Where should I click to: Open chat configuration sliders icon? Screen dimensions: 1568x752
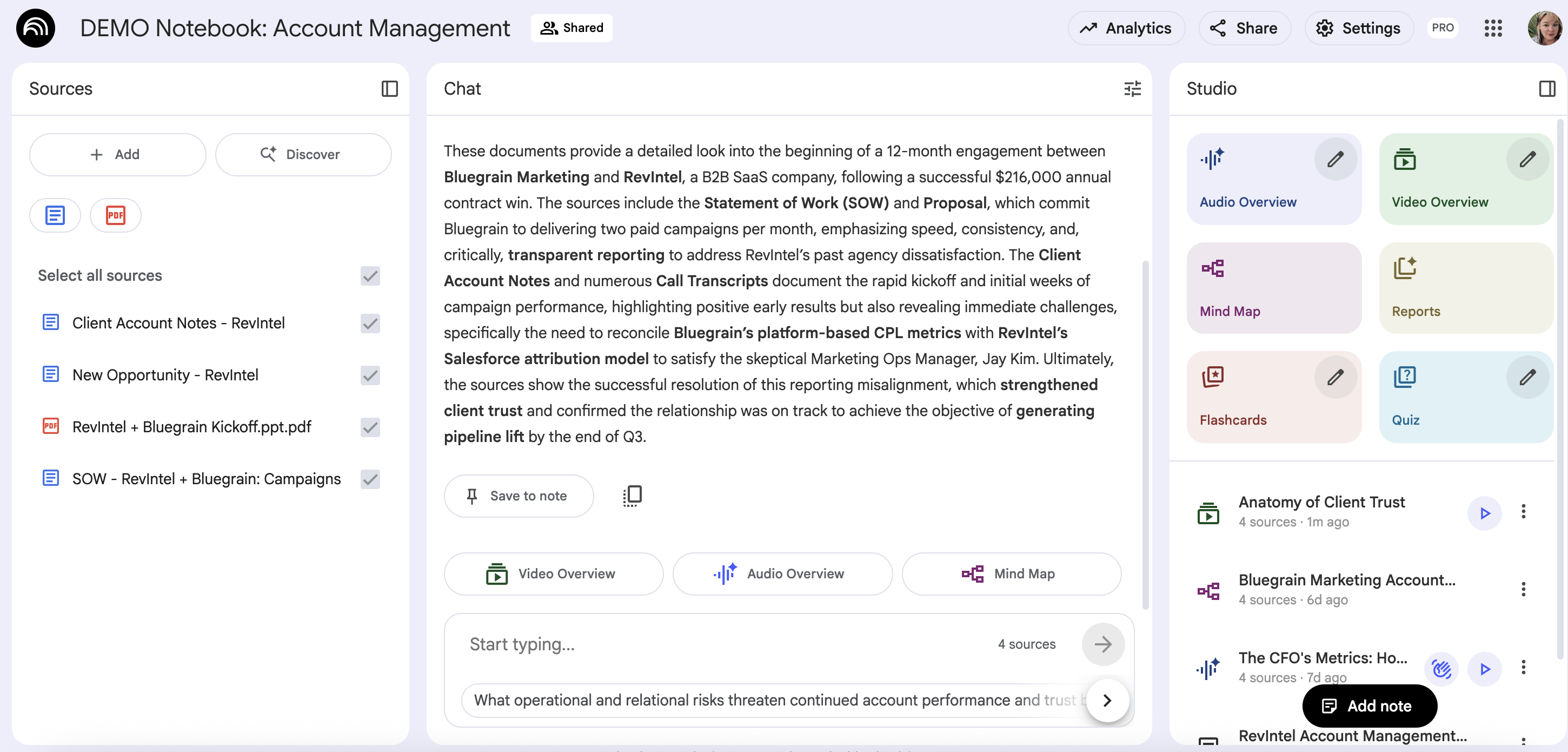(1132, 89)
